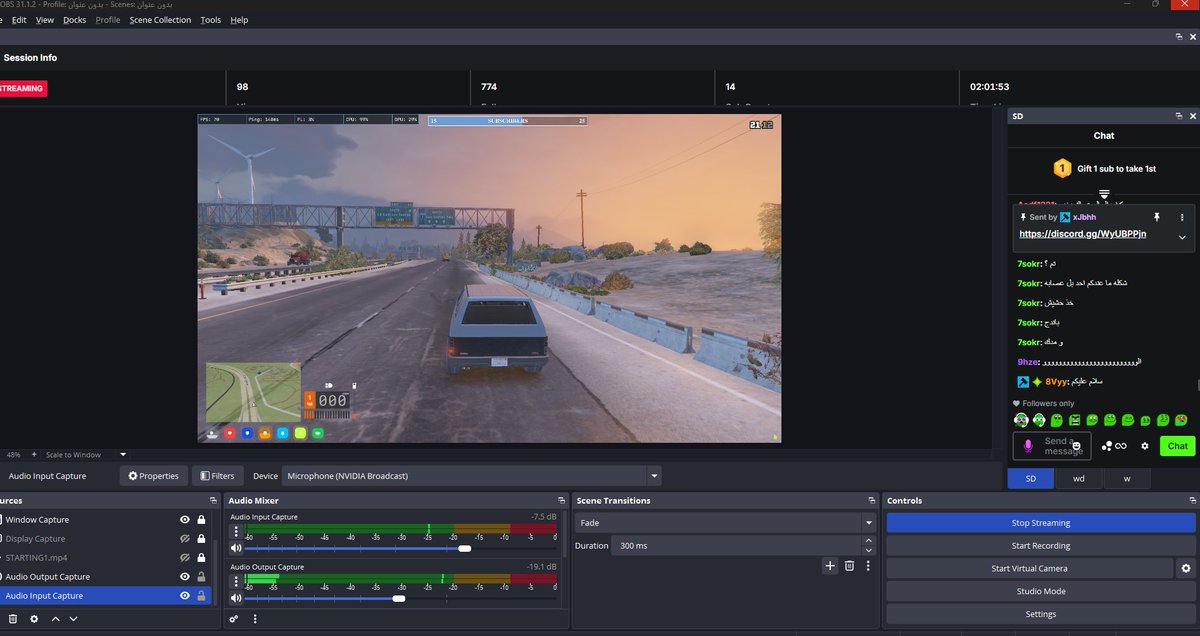Hide Window Capture source eye icon
Image resolution: width=1200 pixels, height=636 pixels.
(185, 520)
